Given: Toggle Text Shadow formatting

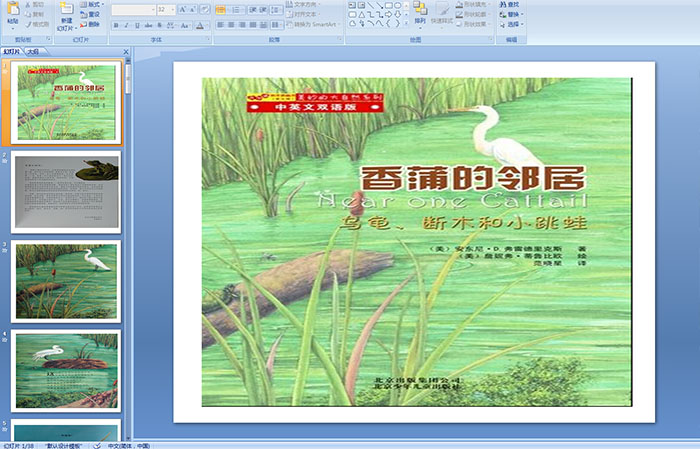Looking at the screenshot, I should (159, 26).
